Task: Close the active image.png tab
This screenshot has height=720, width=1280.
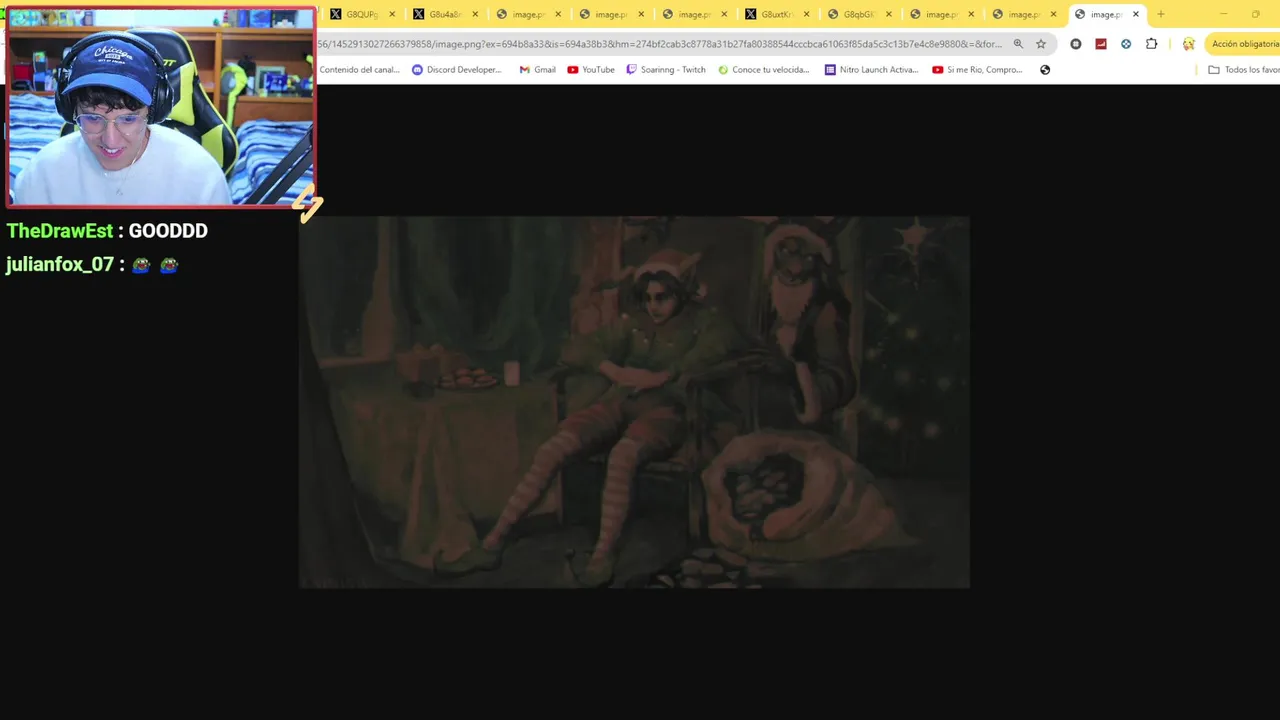Action: (x=1136, y=14)
